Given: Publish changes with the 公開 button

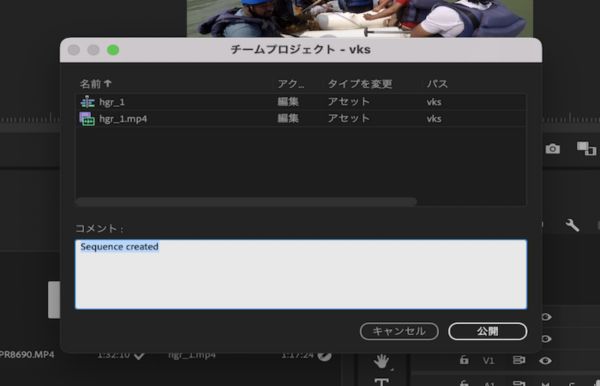Looking at the screenshot, I should click(488, 331).
